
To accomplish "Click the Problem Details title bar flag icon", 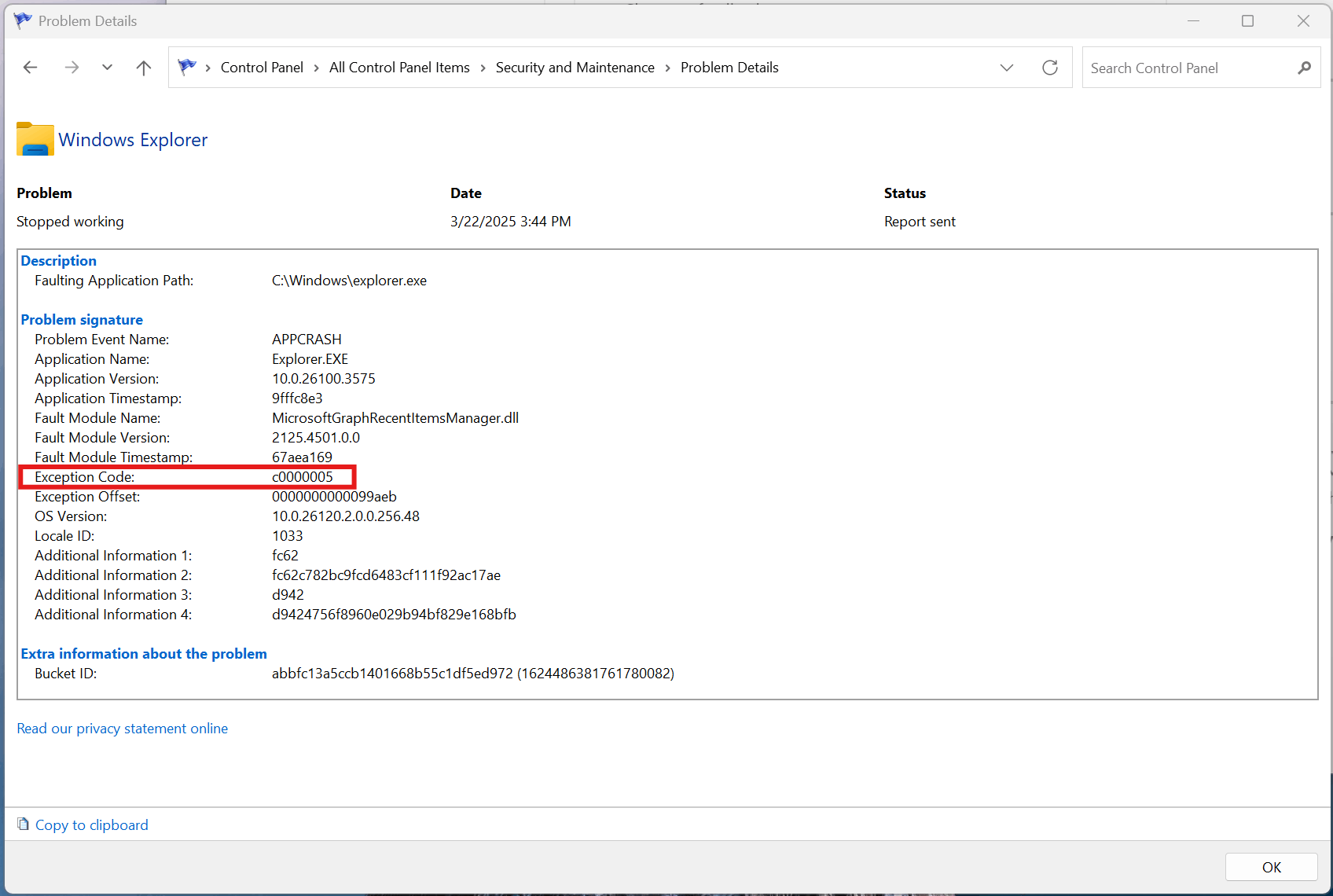I will point(23,20).
